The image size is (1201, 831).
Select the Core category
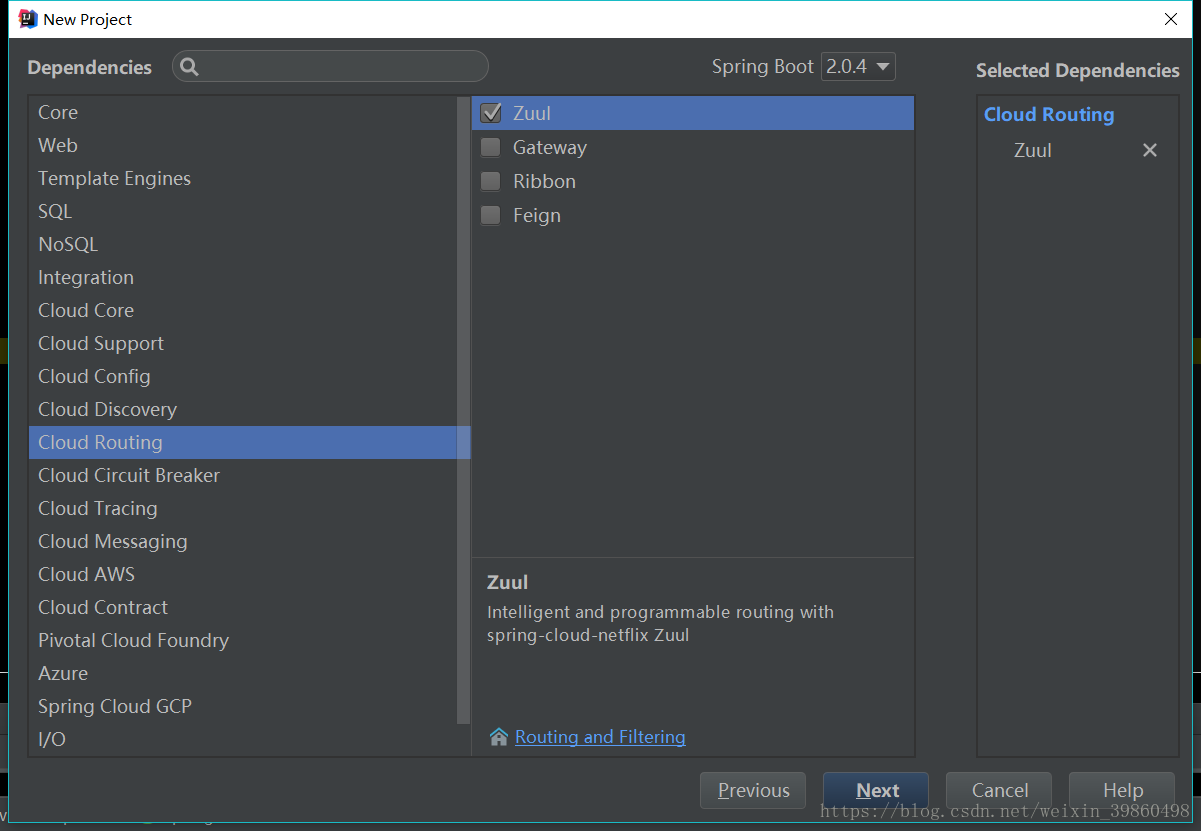click(x=243, y=112)
